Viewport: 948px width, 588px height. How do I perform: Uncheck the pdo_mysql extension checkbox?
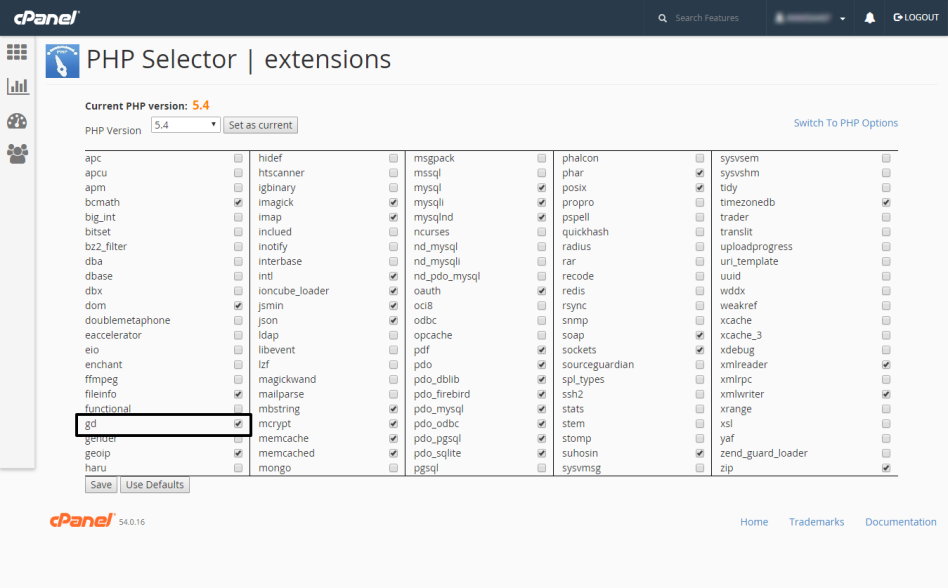pos(542,409)
